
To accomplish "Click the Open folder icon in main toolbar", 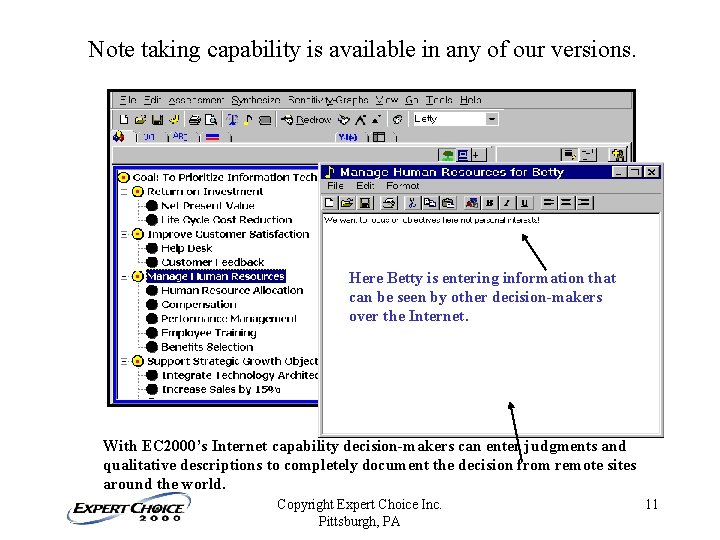I will pos(140,120).
